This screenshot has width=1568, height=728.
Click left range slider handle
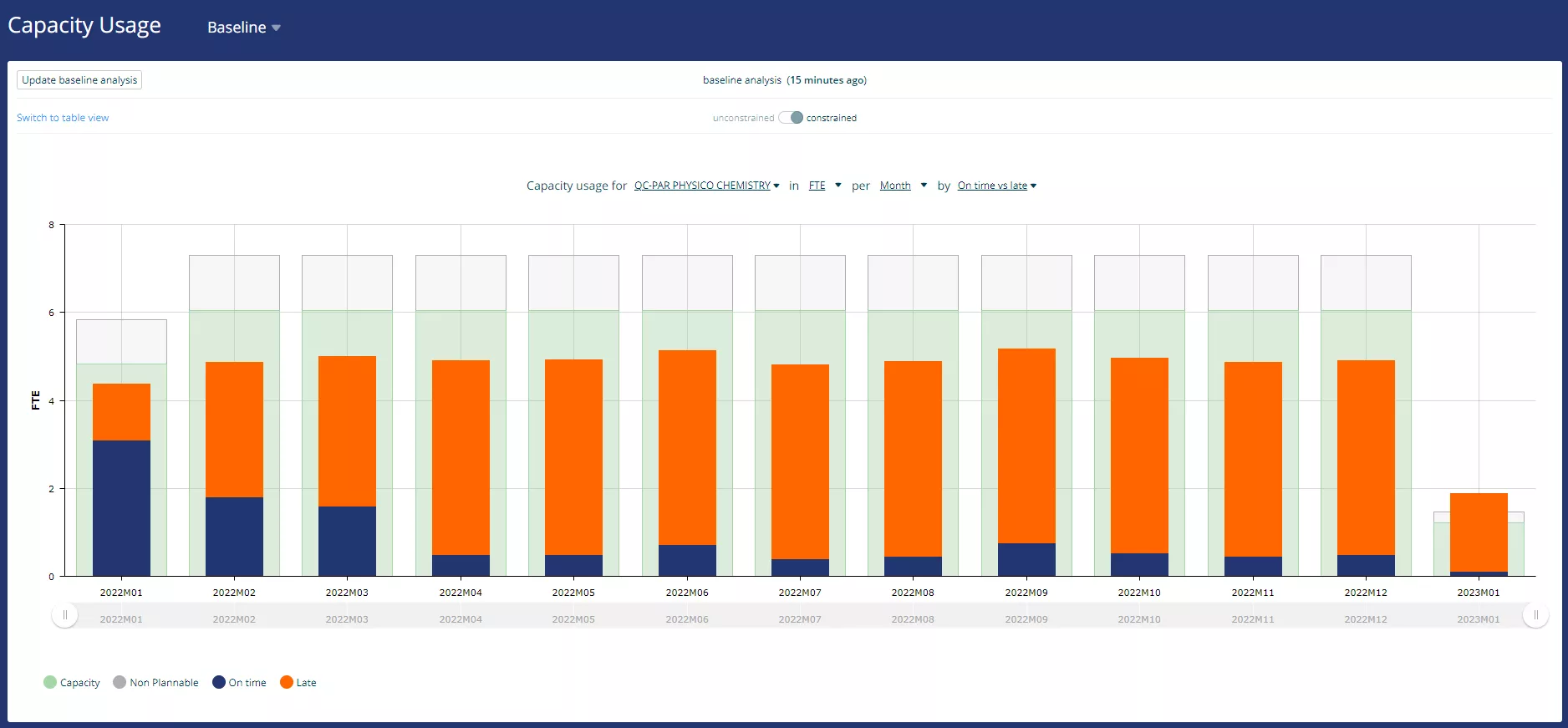[x=64, y=615]
